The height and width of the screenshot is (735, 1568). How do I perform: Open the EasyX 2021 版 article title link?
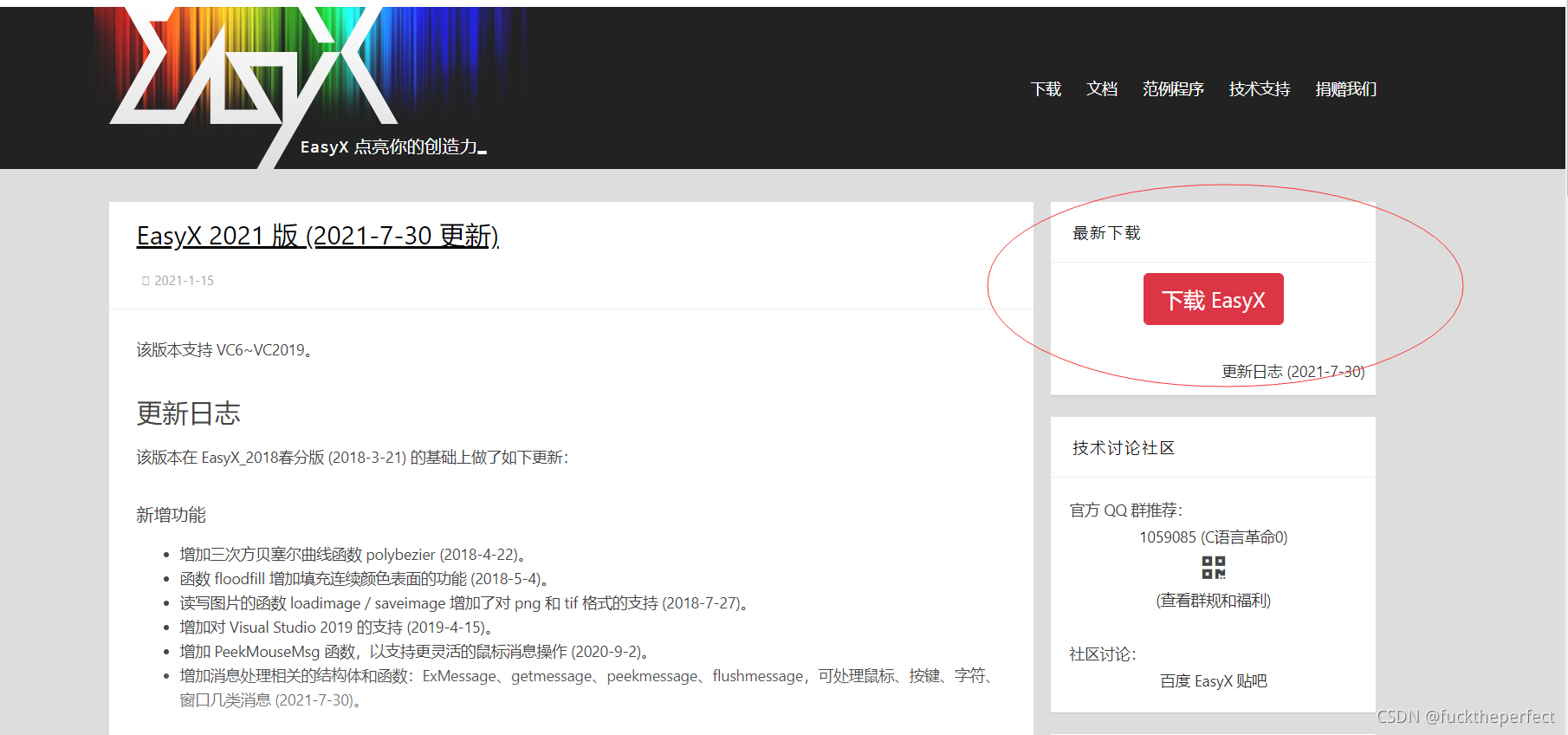coord(318,235)
